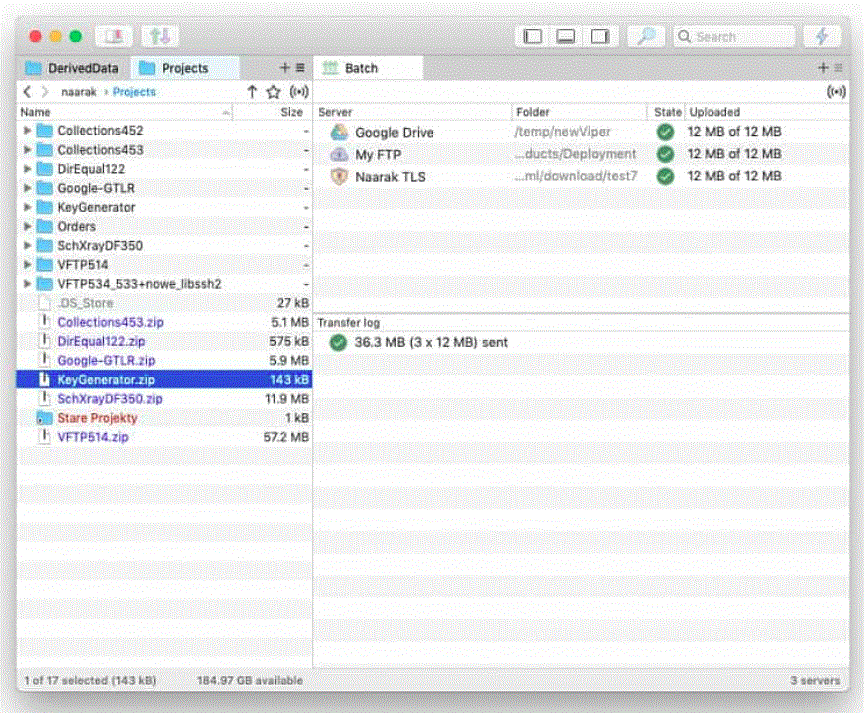The image size is (864, 713).
Task: Toggle the bottom panel layout button
Action: click(x=566, y=36)
